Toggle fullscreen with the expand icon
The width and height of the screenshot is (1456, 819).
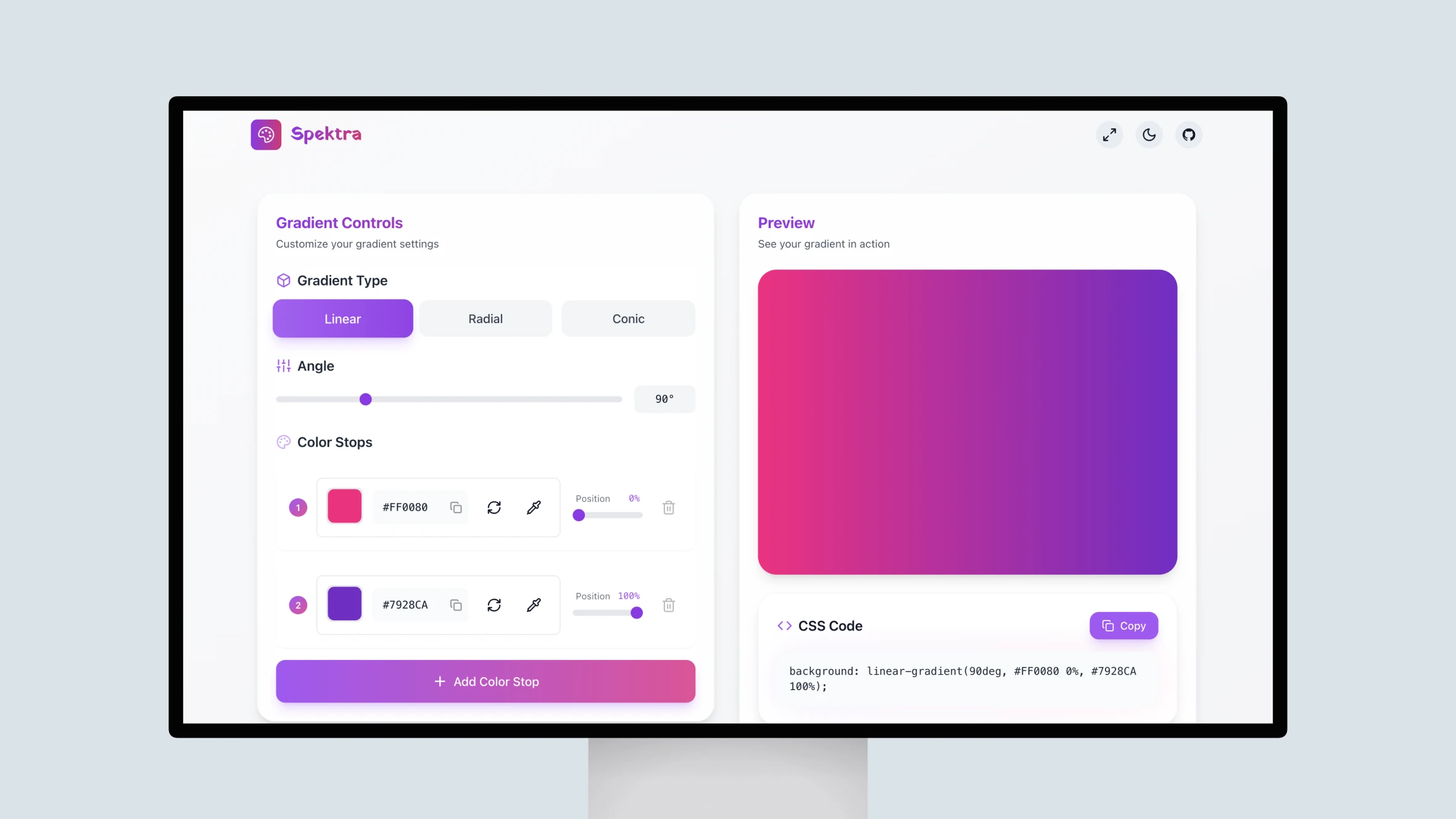click(x=1110, y=134)
